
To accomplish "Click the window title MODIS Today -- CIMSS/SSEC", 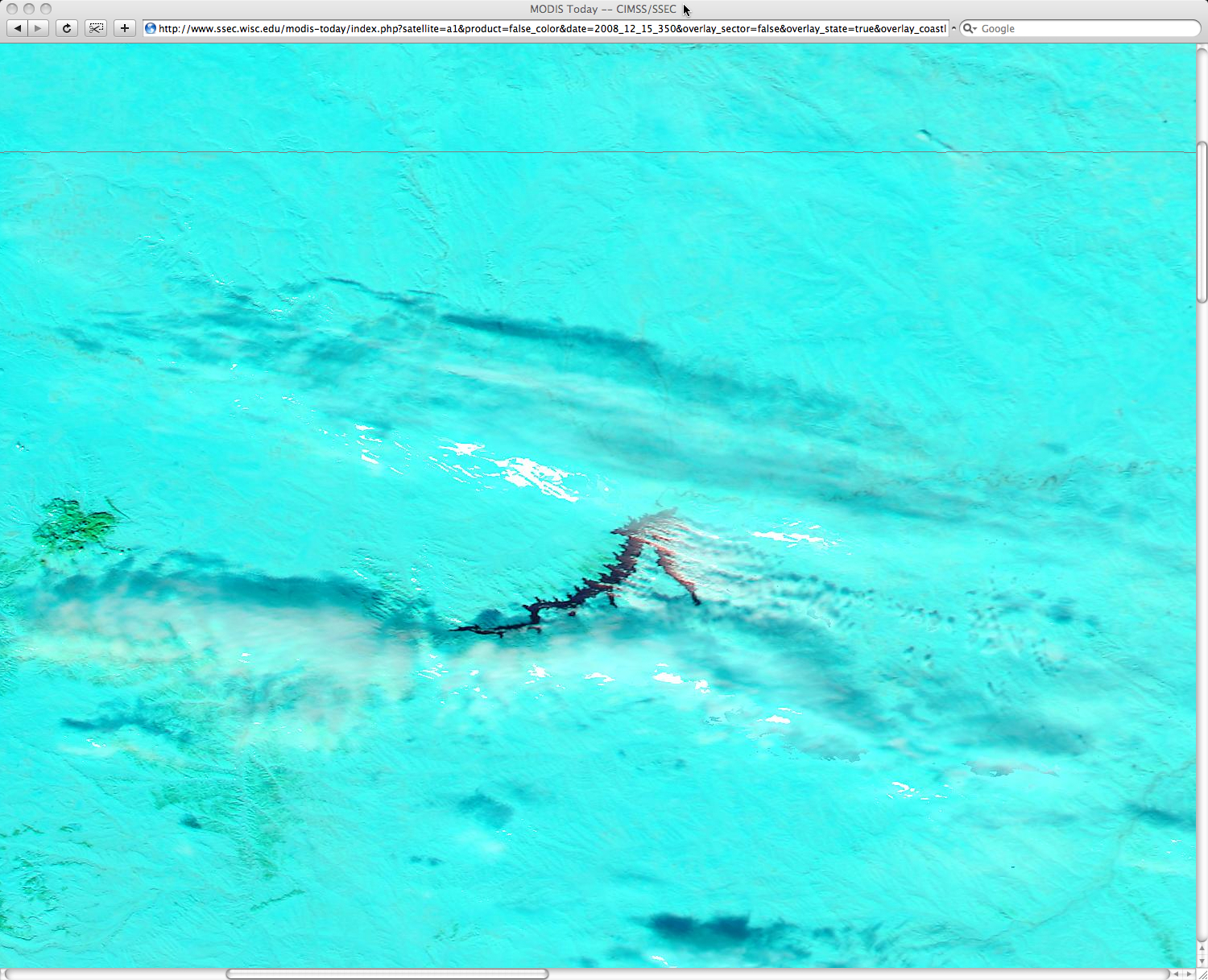I will point(603,9).
